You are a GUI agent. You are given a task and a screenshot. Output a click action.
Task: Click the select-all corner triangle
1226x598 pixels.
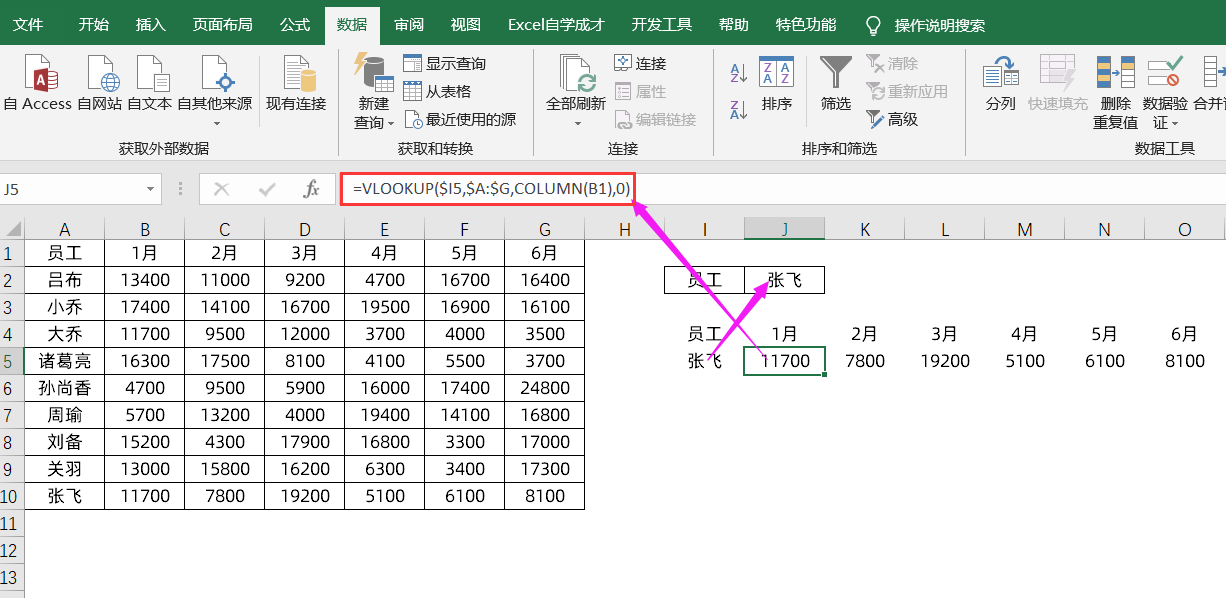click(12, 229)
